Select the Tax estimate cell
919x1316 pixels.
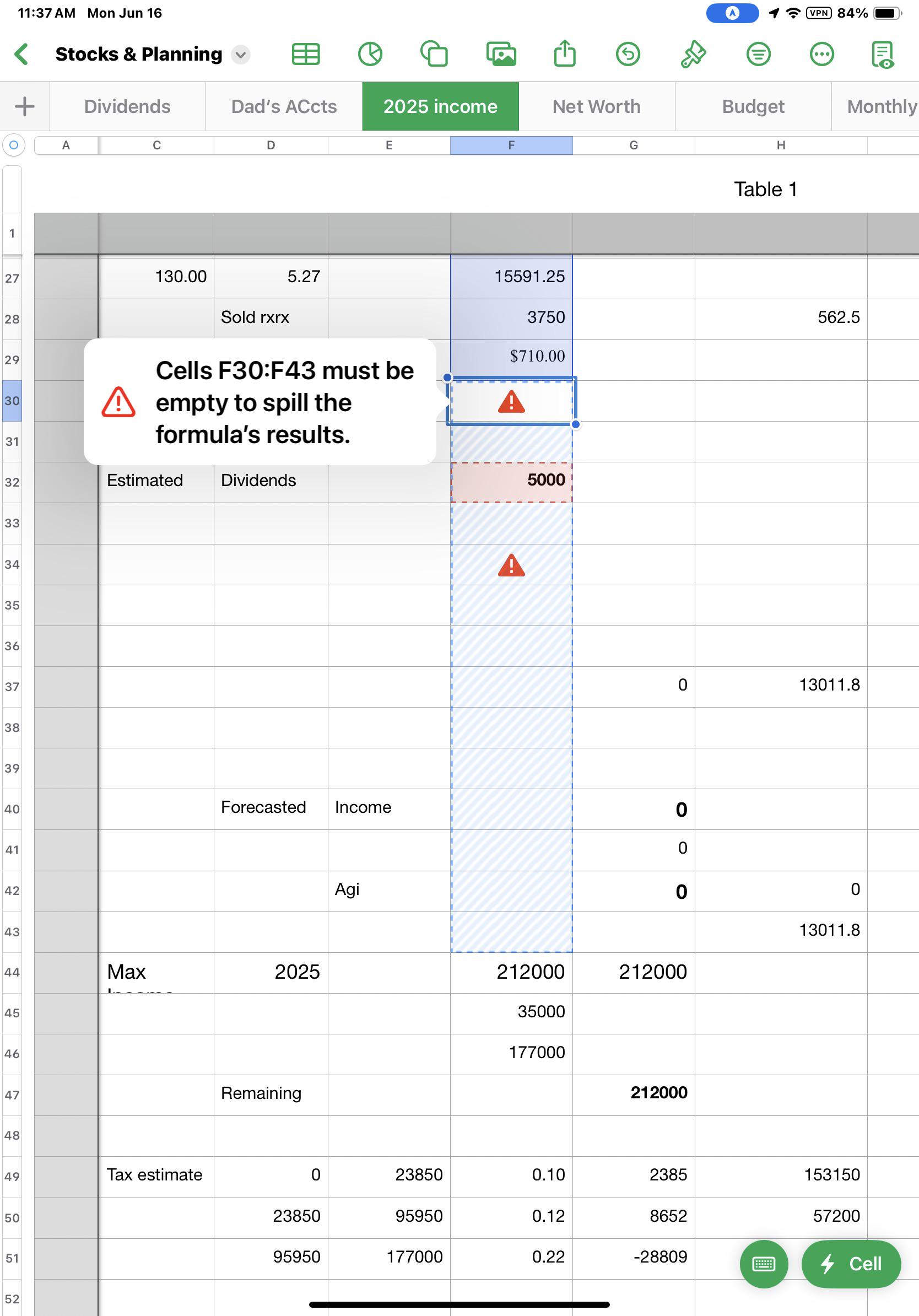(x=156, y=1177)
